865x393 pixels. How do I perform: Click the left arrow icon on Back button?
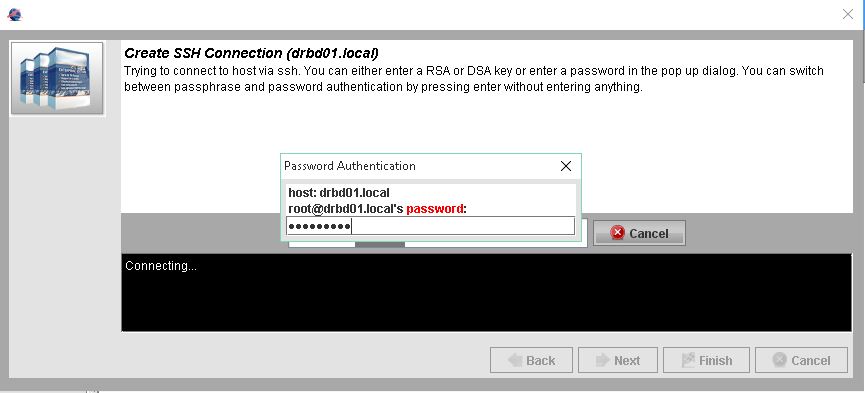(515, 360)
